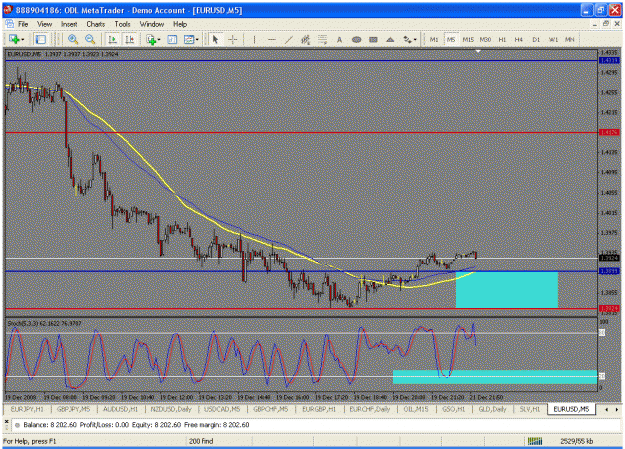Select the Rectangle shape tool
Viewport: 625px width, 449px height.
(x=373, y=39)
